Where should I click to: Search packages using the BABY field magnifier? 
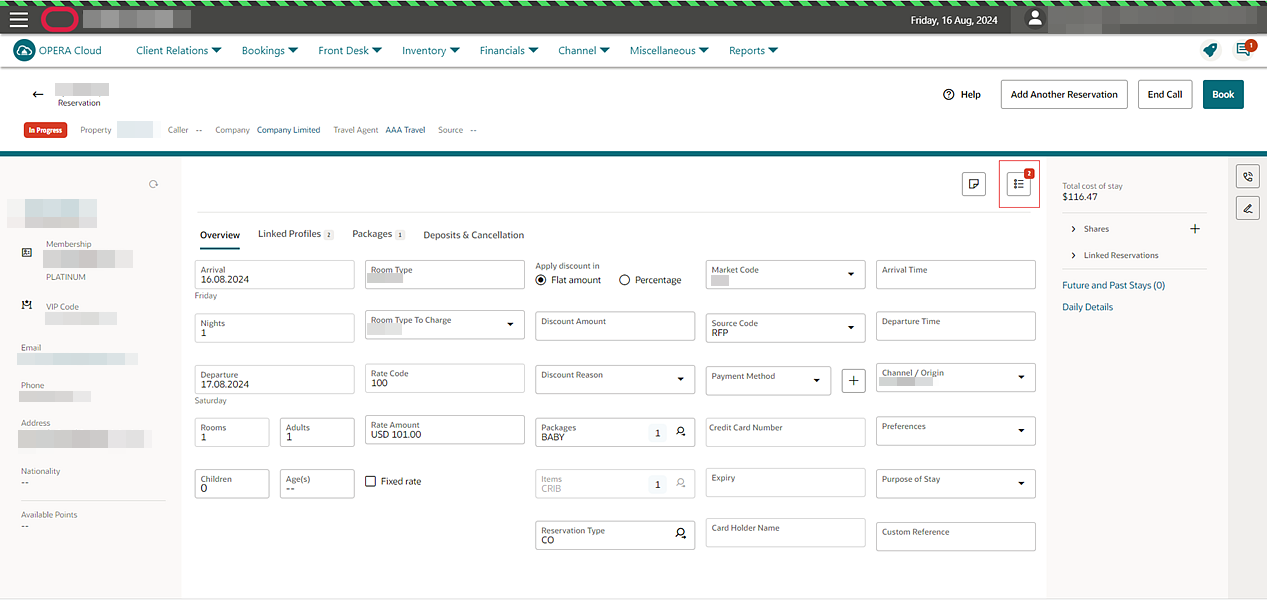tap(681, 432)
